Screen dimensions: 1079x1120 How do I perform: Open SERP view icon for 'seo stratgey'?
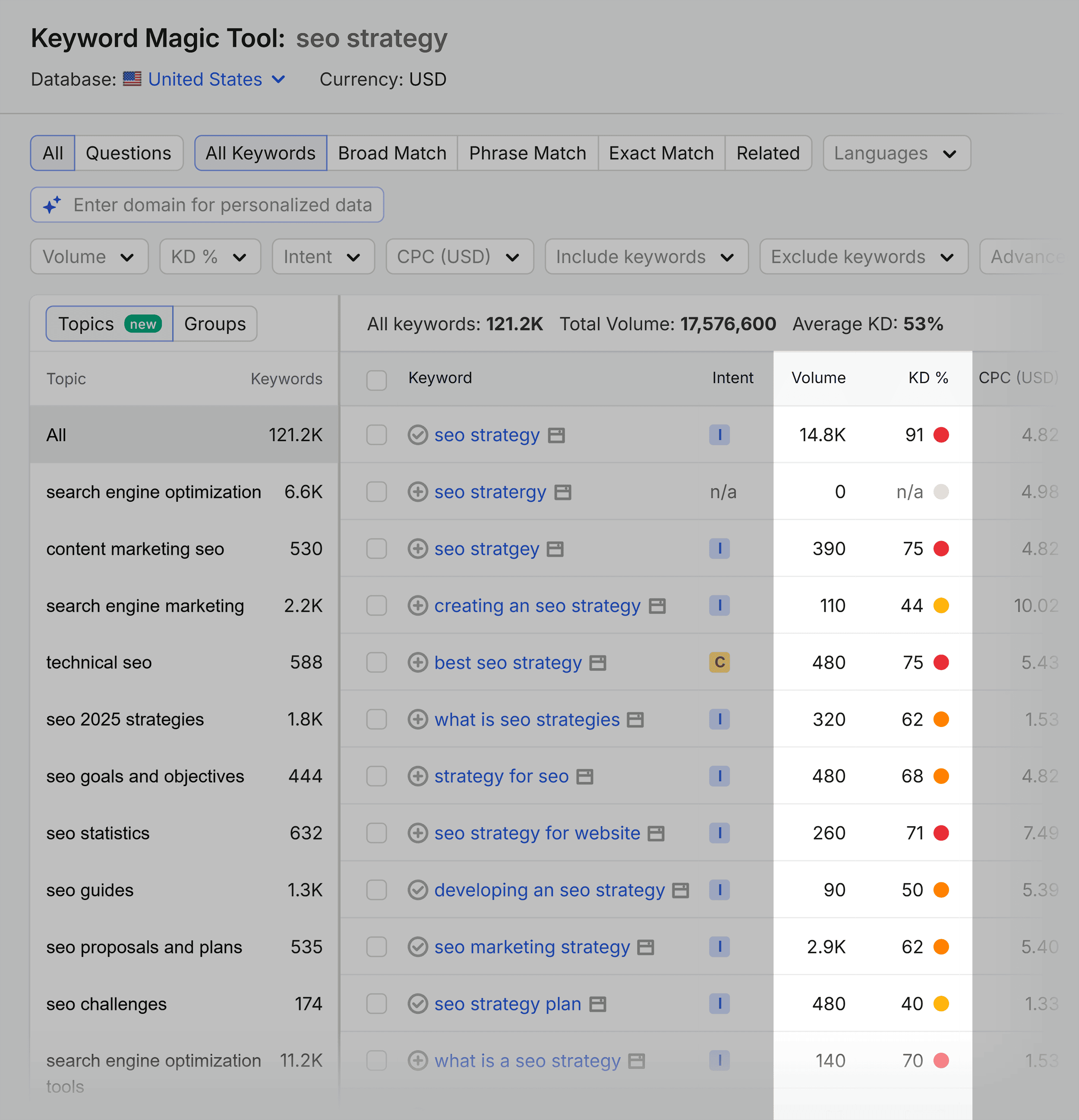555,549
